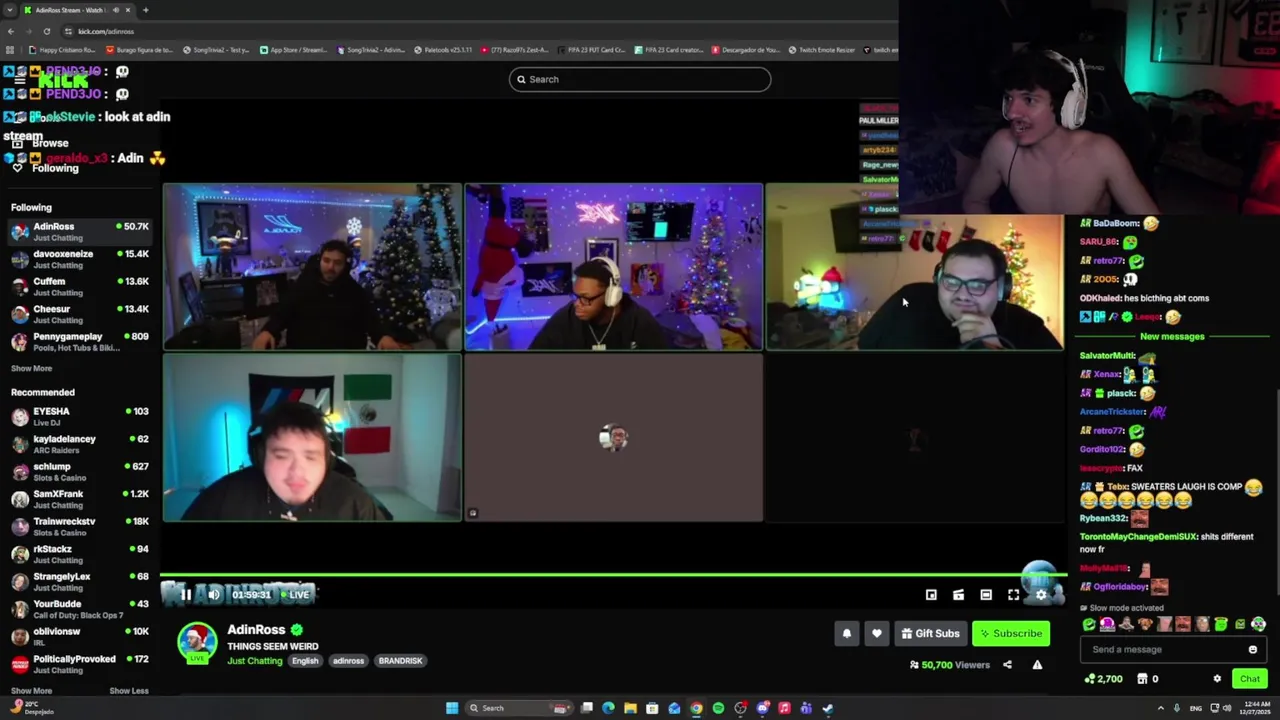The width and height of the screenshot is (1280, 720).
Task: Click the New messages divider
Action: pos(1172,336)
